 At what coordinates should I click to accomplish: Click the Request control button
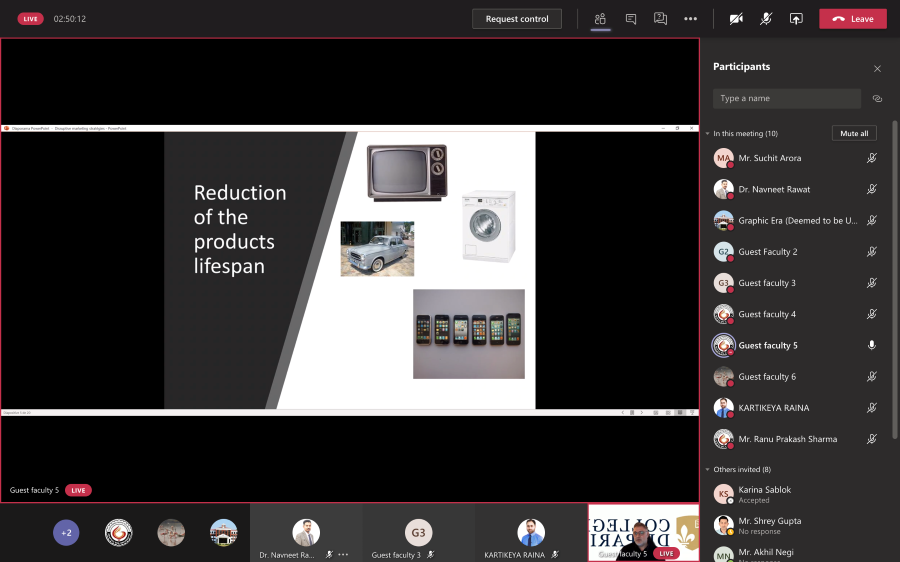[x=517, y=19]
